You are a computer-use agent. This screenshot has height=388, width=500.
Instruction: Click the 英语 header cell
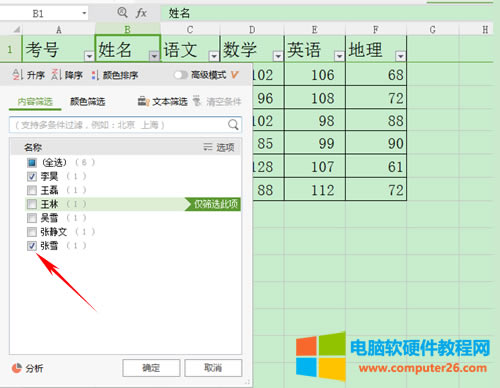[x=315, y=49]
